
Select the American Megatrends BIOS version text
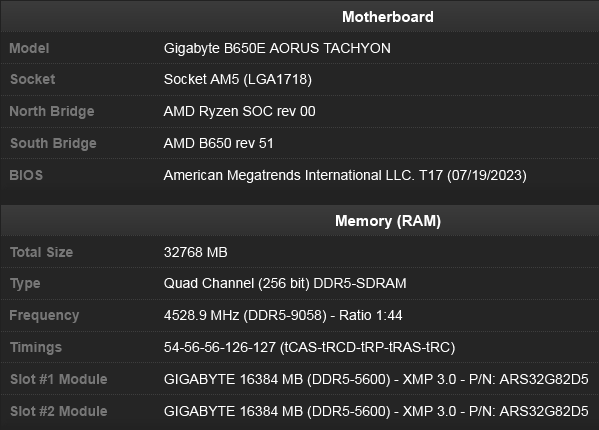345,176
